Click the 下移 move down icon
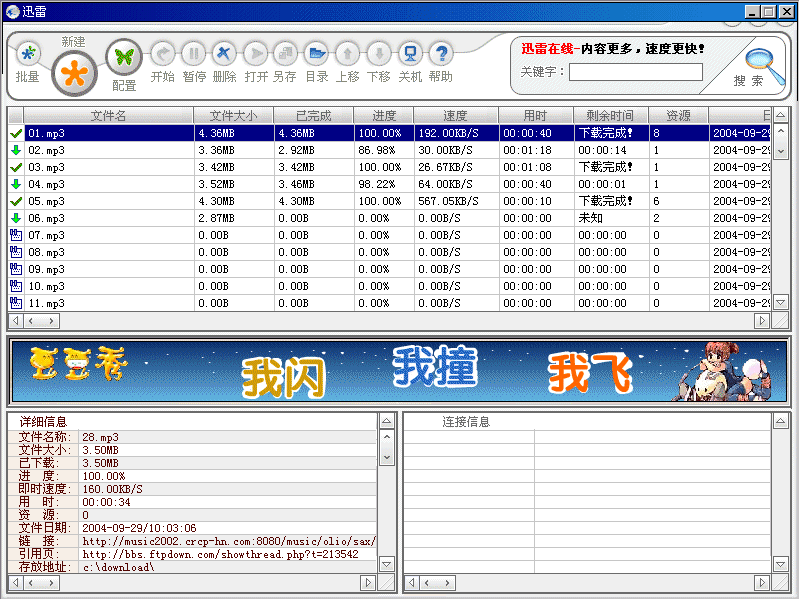Viewport: 800px width, 600px height. pyautogui.click(x=379, y=54)
